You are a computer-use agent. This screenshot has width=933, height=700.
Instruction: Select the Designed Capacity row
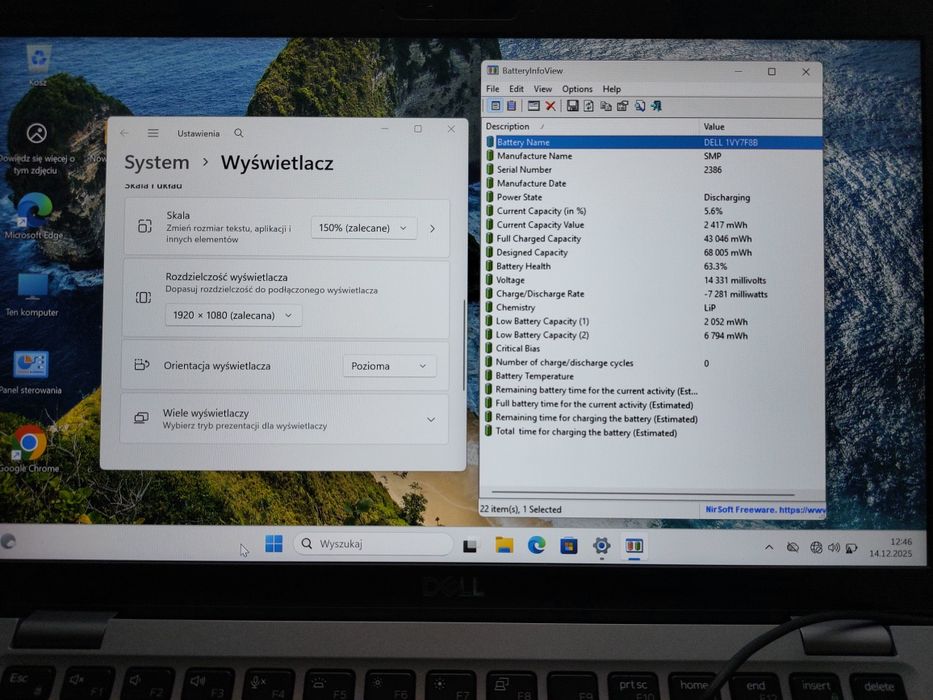(x=653, y=252)
